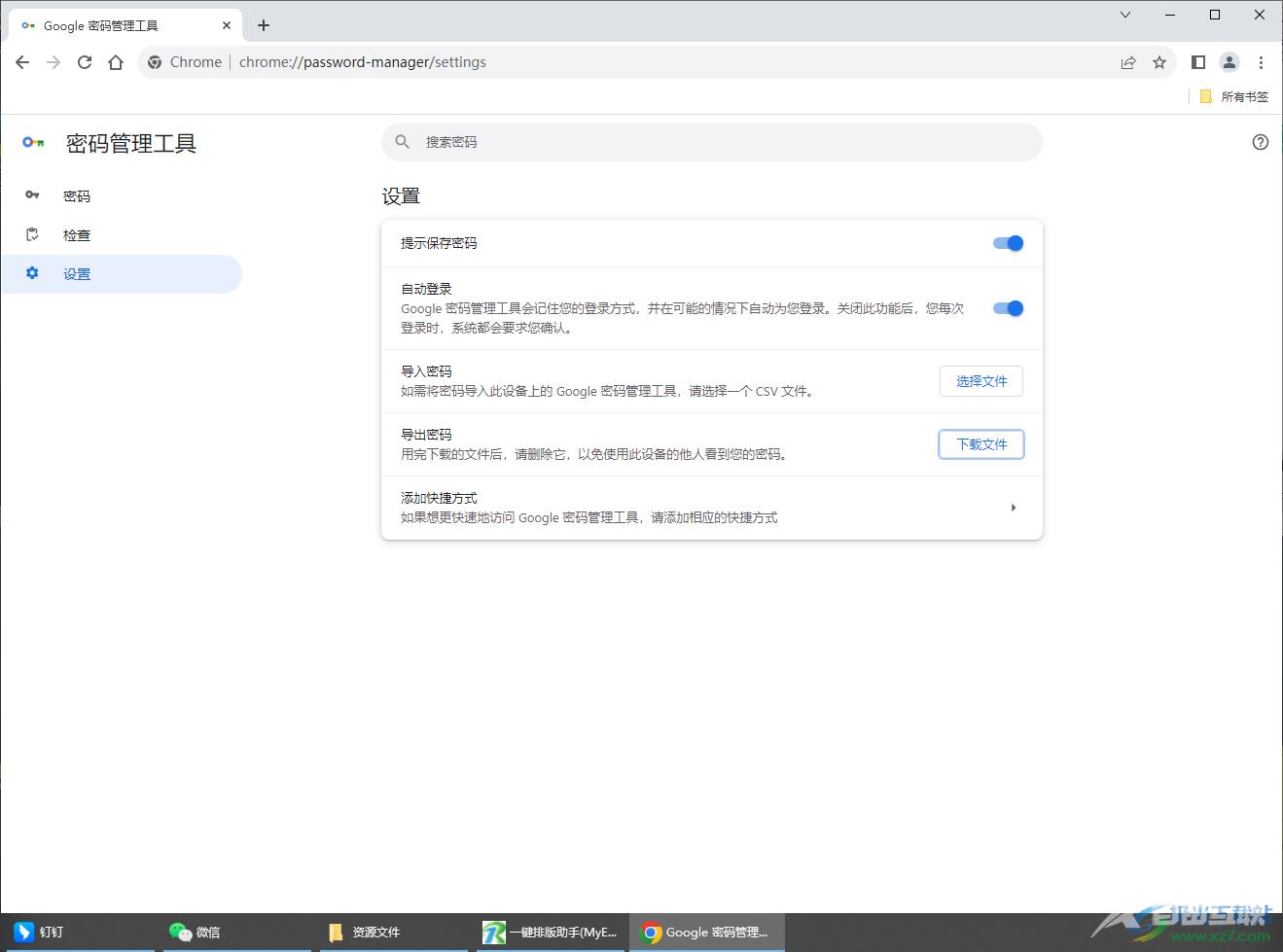Click the password manager key logo
This screenshot has width=1283, height=952.
[33, 143]
